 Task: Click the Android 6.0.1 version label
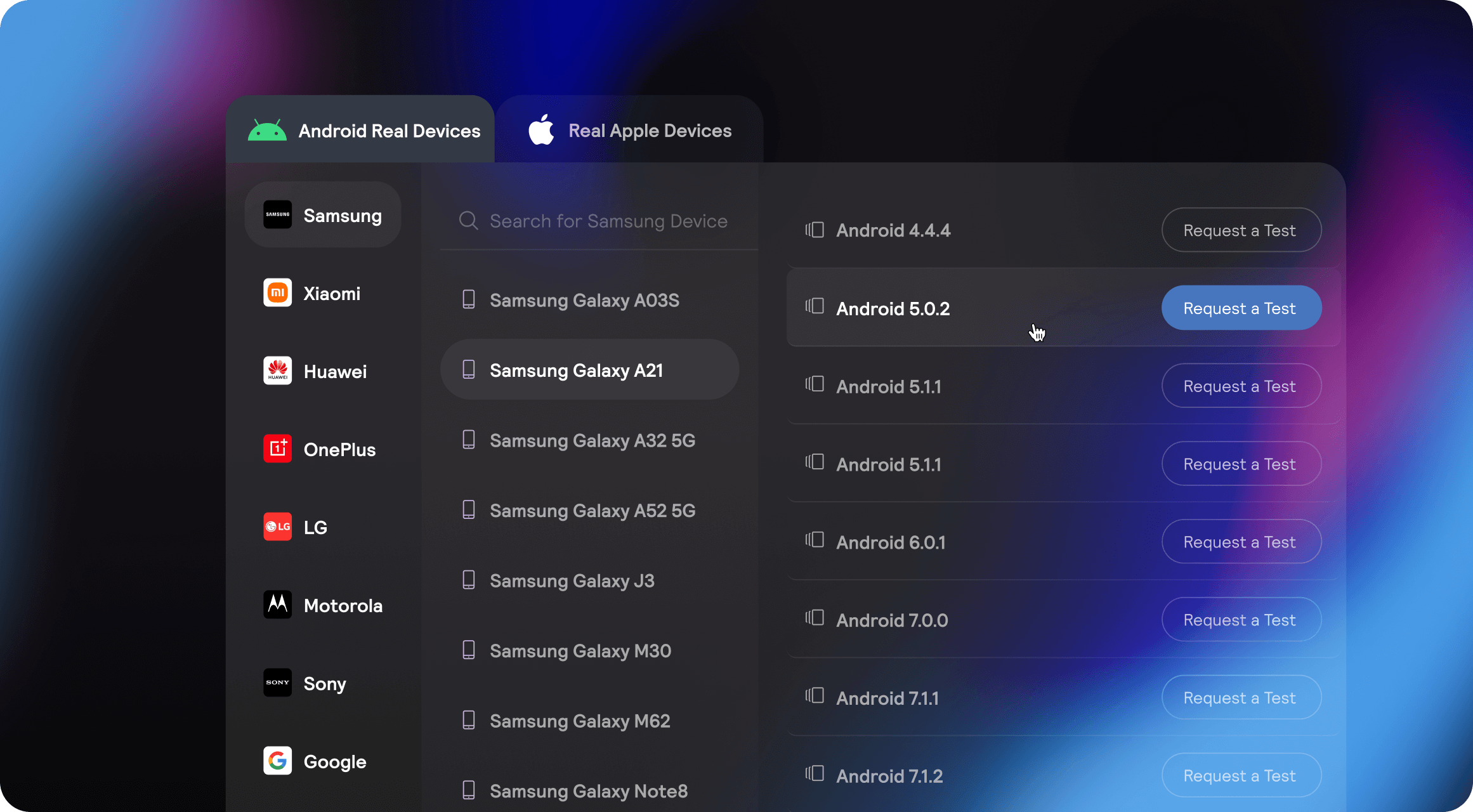coord(891,542)
